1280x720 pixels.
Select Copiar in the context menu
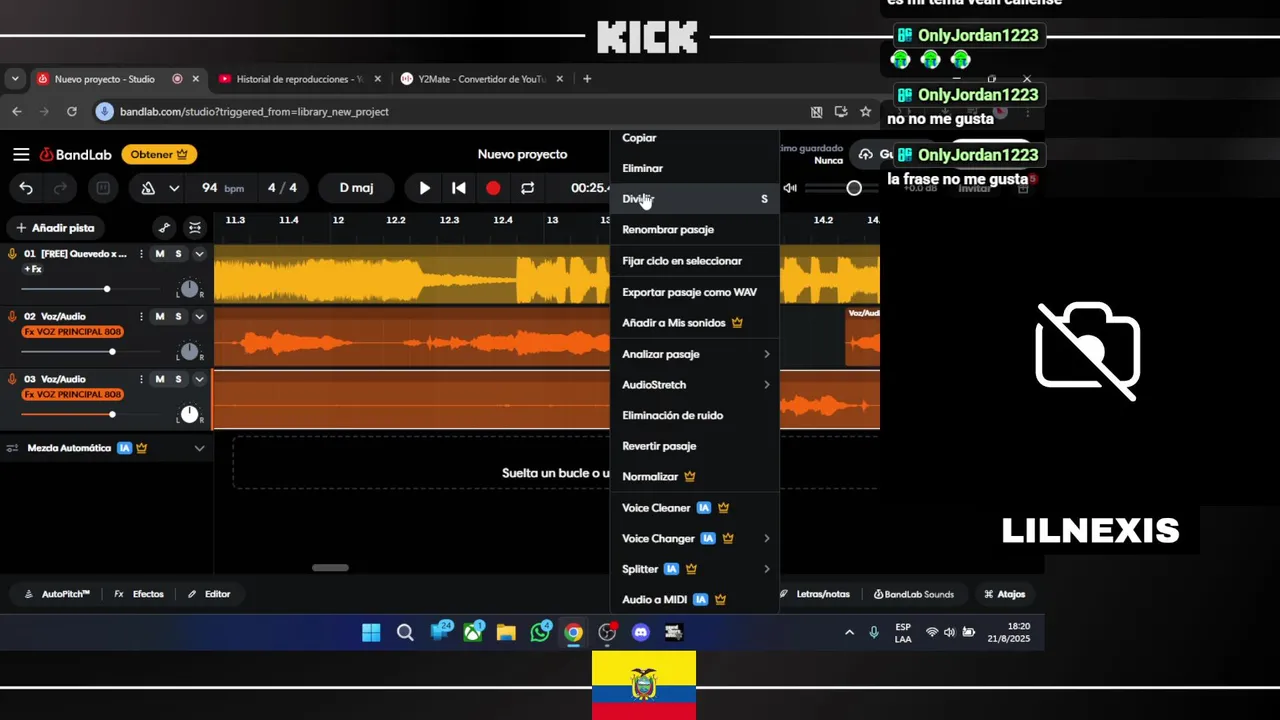click(694, 139)
